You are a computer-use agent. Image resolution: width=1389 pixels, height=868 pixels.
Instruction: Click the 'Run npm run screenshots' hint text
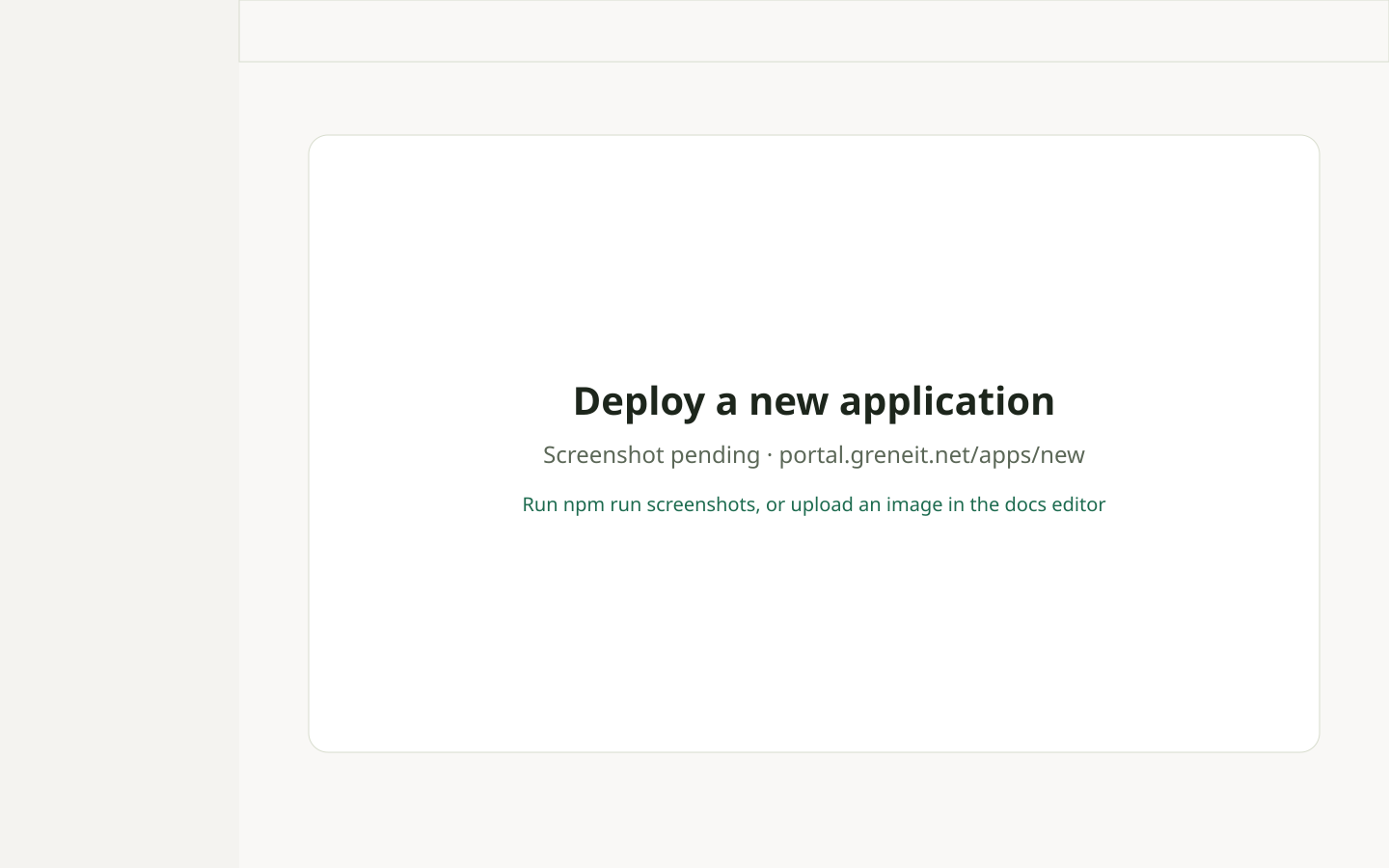click(813, 504)
